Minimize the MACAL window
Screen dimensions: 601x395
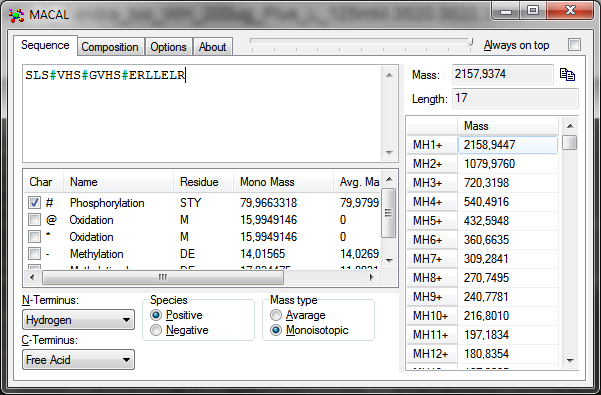pyautogui.click(x=506, y=11)
